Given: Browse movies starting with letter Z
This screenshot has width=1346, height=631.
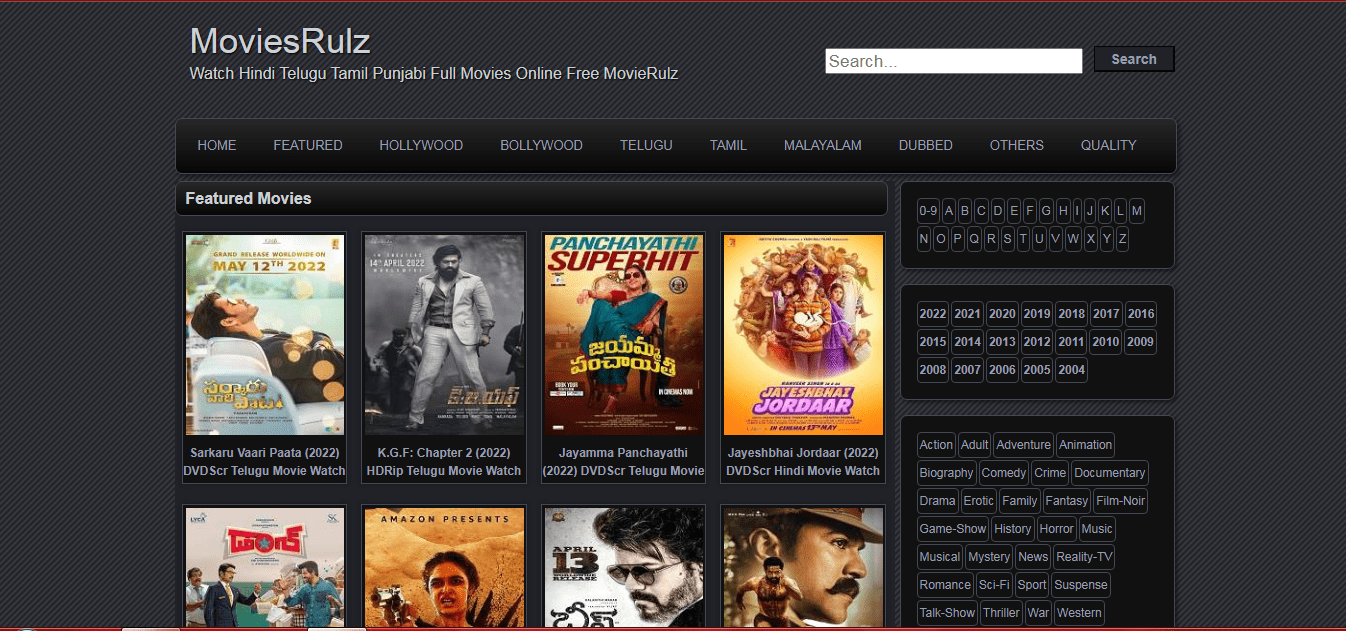Looking at the screenshot, I should pyautogui.click(x=1122, y=239).
